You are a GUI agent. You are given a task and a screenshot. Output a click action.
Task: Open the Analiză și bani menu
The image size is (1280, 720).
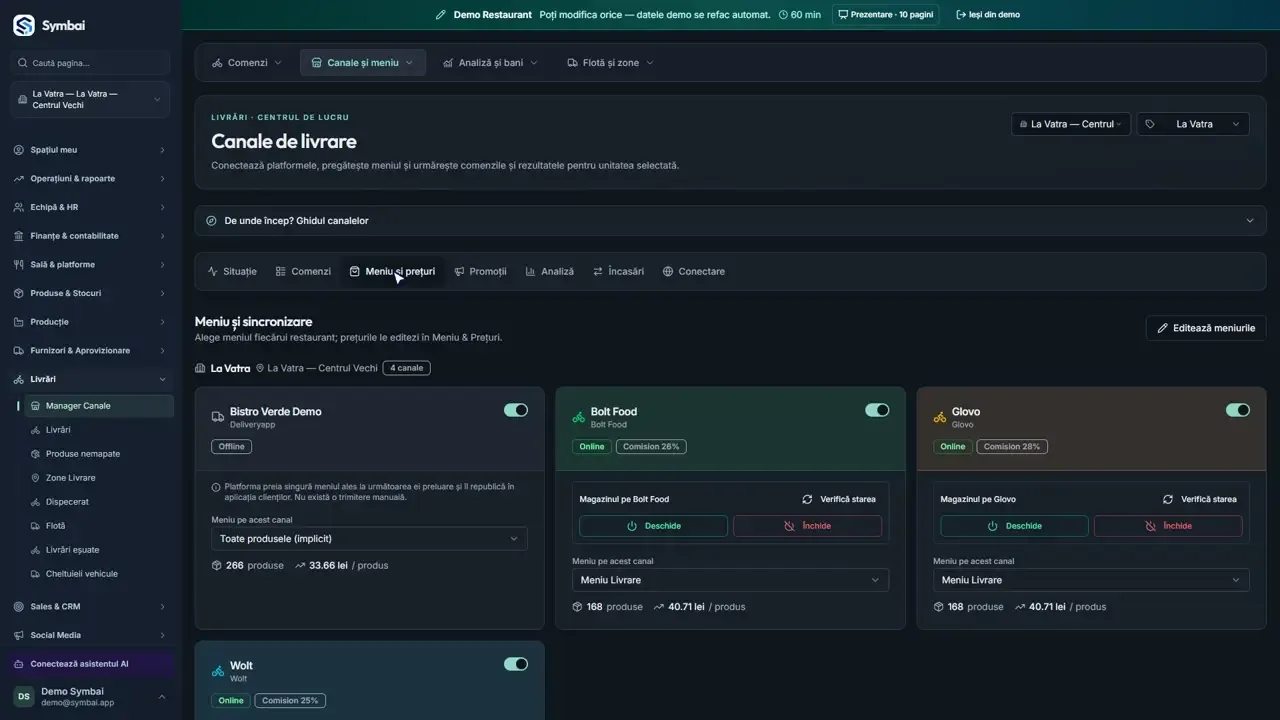(x=490, y=63)
